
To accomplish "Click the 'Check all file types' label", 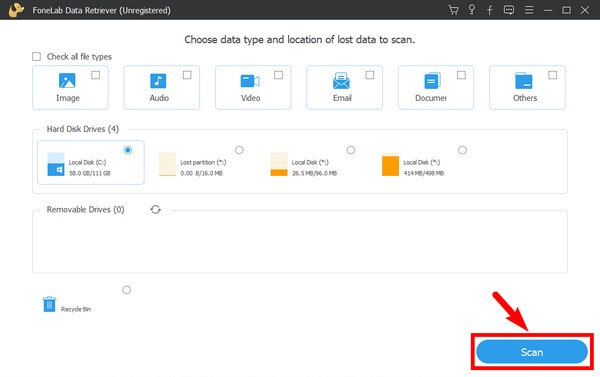I will tap(79, 57).
